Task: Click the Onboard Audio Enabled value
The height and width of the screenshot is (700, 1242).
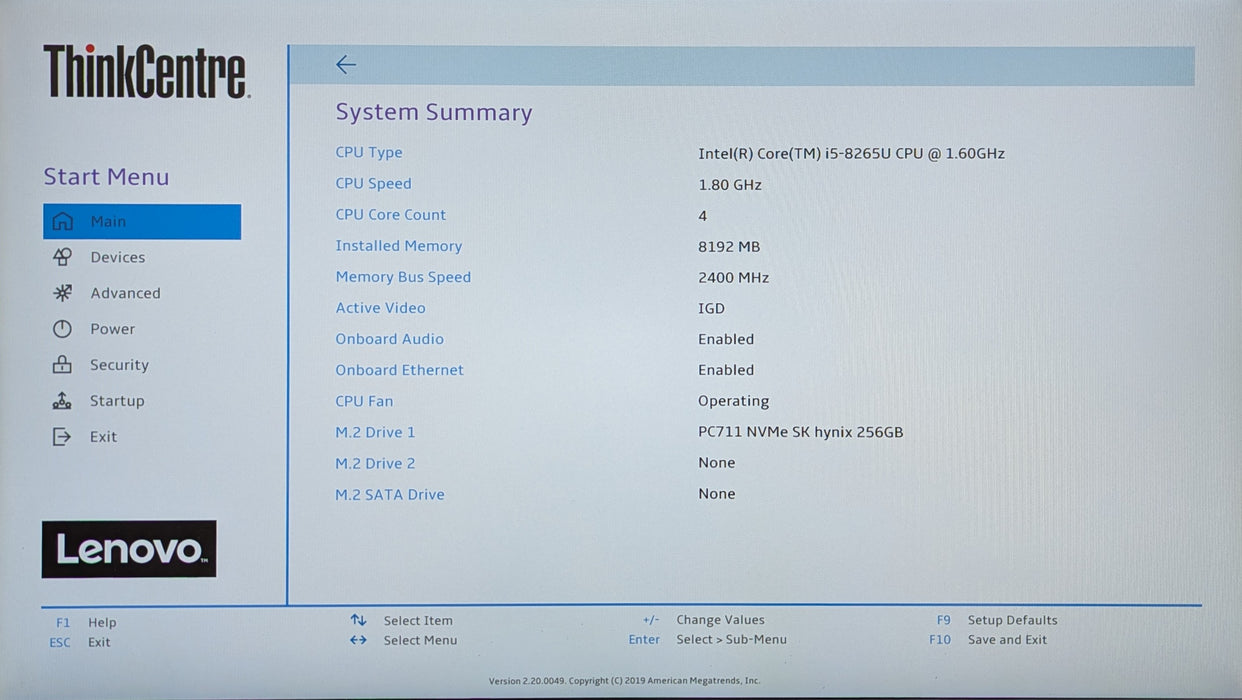Action: 726,339
